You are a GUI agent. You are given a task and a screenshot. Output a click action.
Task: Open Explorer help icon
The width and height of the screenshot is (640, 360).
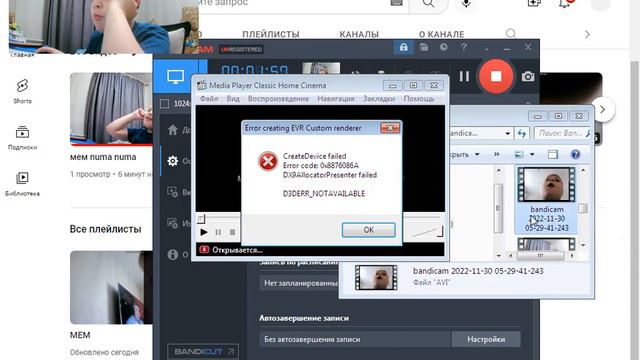pyautogui.click(x=575, y=154)
